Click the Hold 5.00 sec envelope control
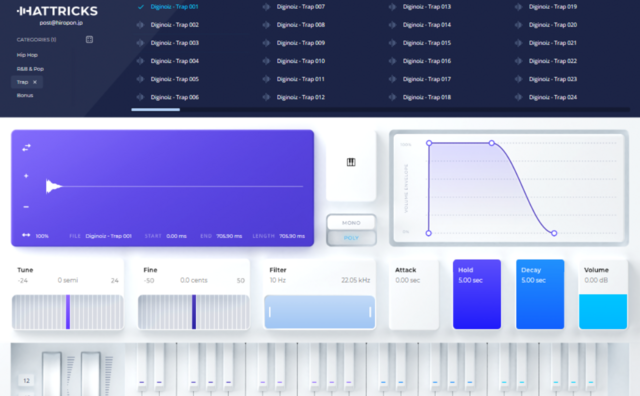 point(477,294)
